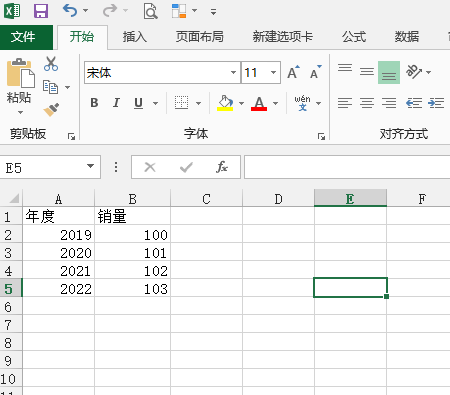Screen dimensions: 450x395
Task: Cut selection with the scissors icon
Action: coord(51,64)
